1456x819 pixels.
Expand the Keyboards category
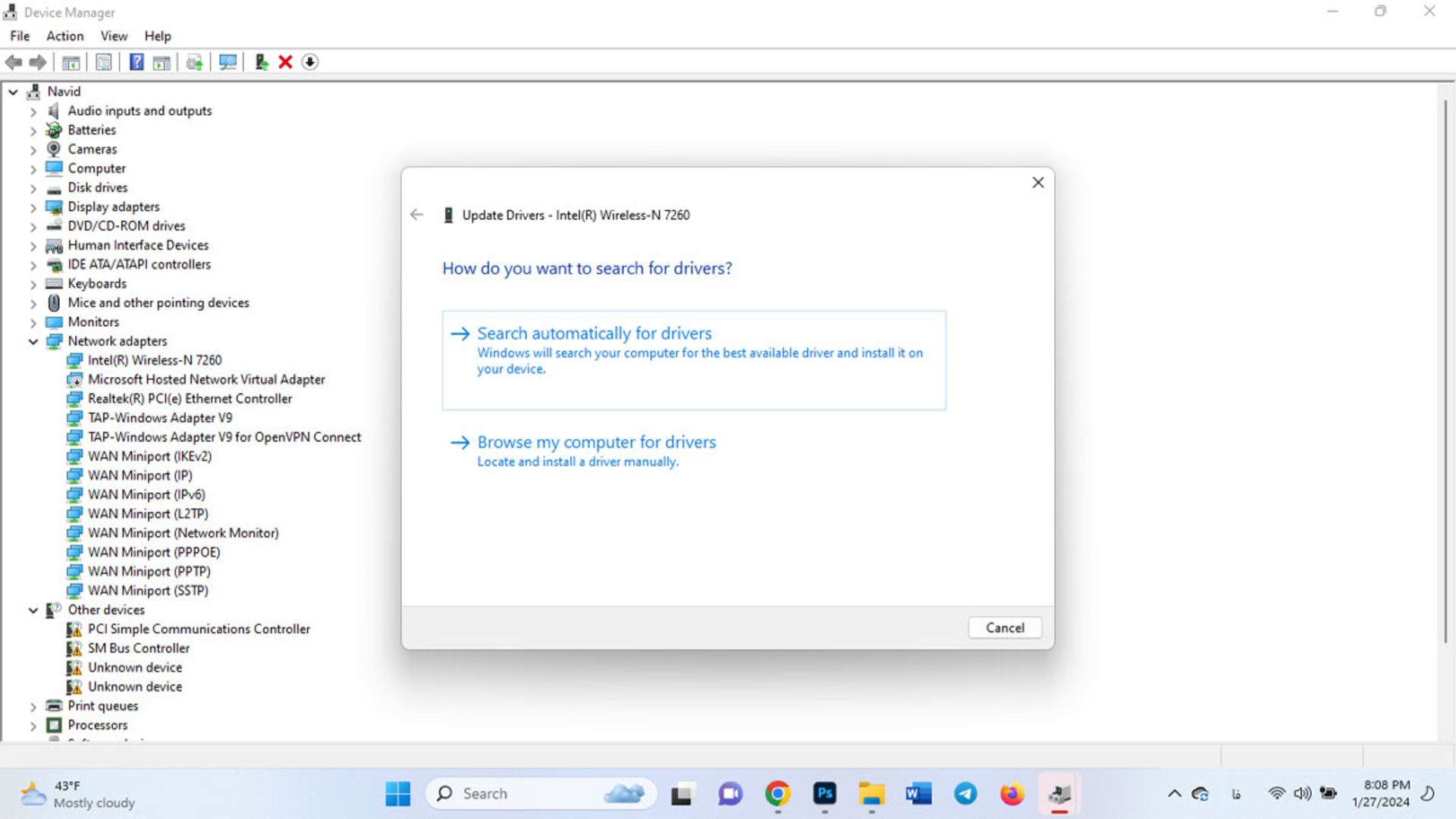(33, 284)
